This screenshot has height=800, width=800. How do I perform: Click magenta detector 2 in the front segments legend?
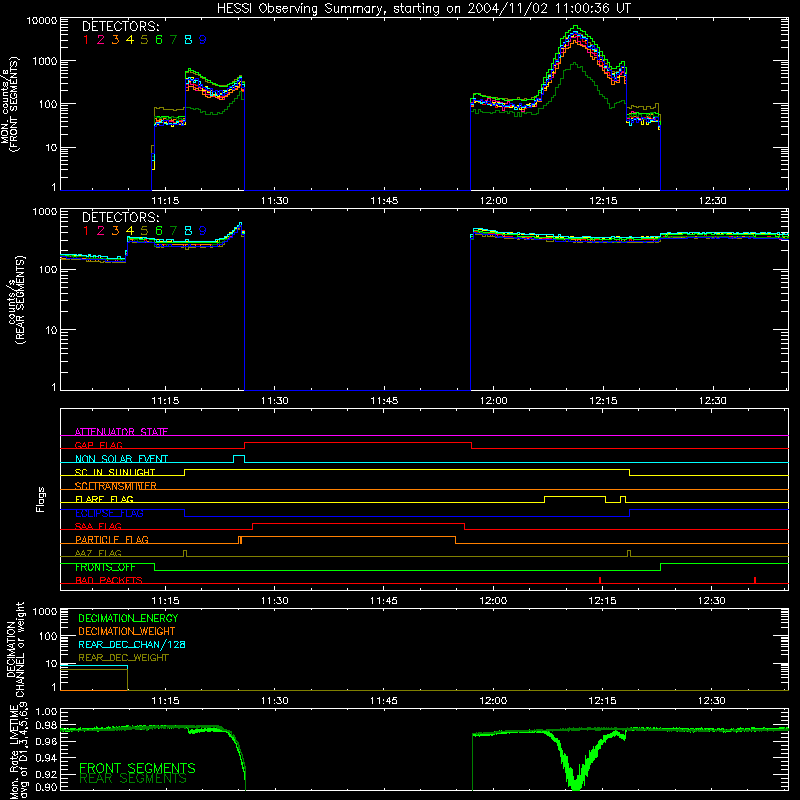tap(101, 40)
